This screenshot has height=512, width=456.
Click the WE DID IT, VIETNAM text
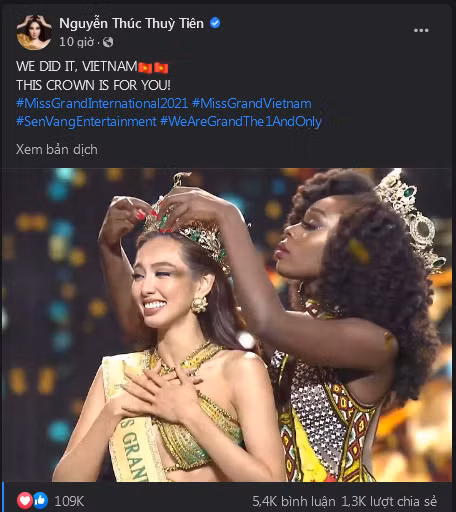77,66
